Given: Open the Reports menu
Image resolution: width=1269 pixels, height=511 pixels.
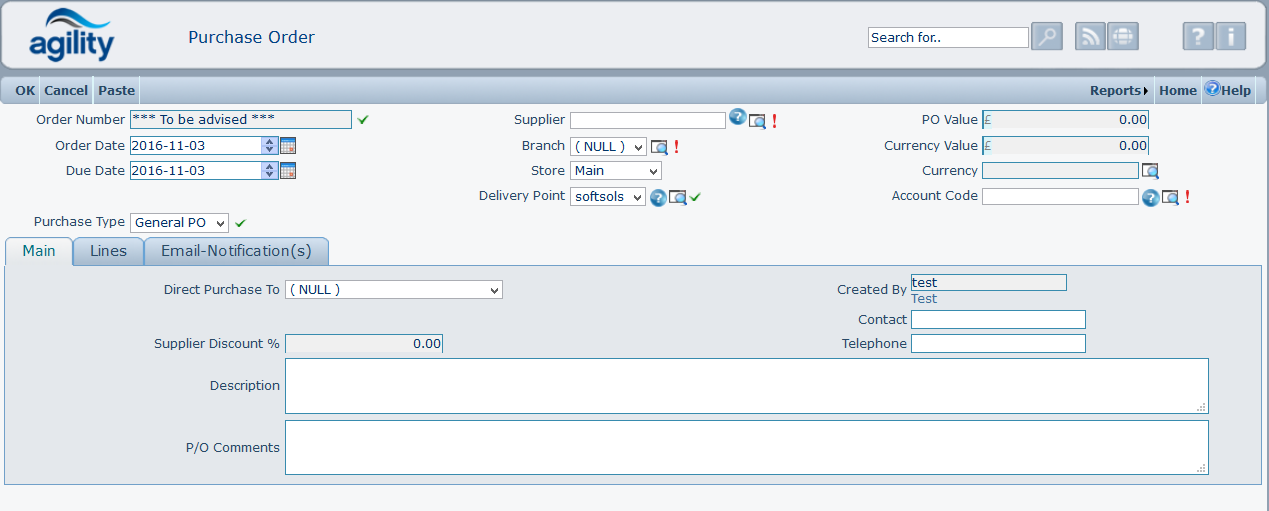Looking at the screenshot, I should (1119, 91).
